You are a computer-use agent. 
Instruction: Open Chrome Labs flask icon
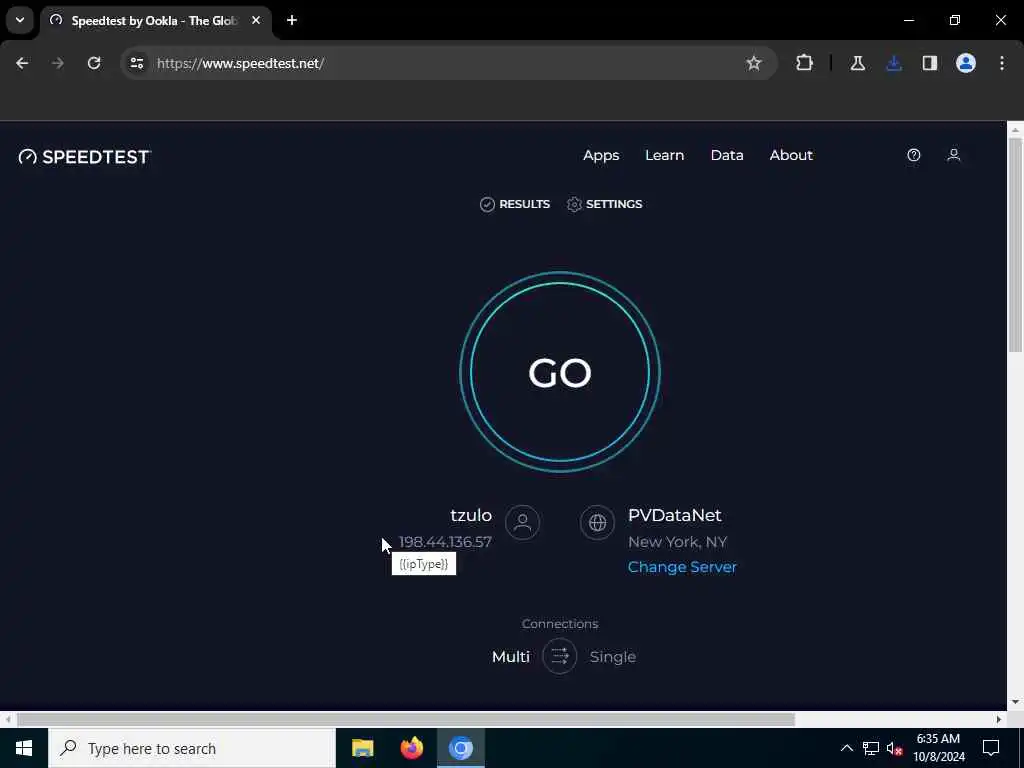[x=857, y=63]
